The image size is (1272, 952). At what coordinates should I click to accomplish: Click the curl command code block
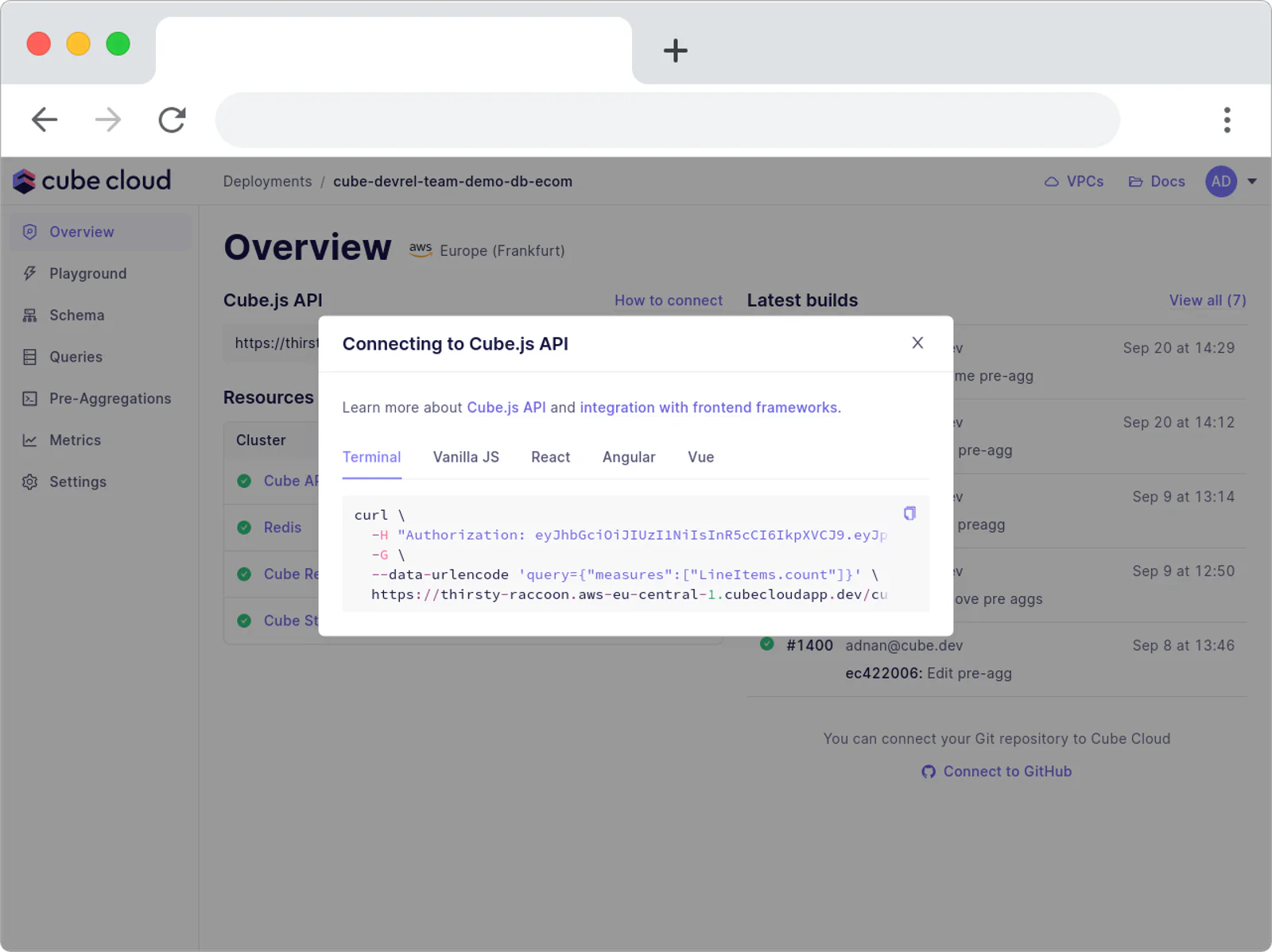pyautogui.click(x=635, y=554)
